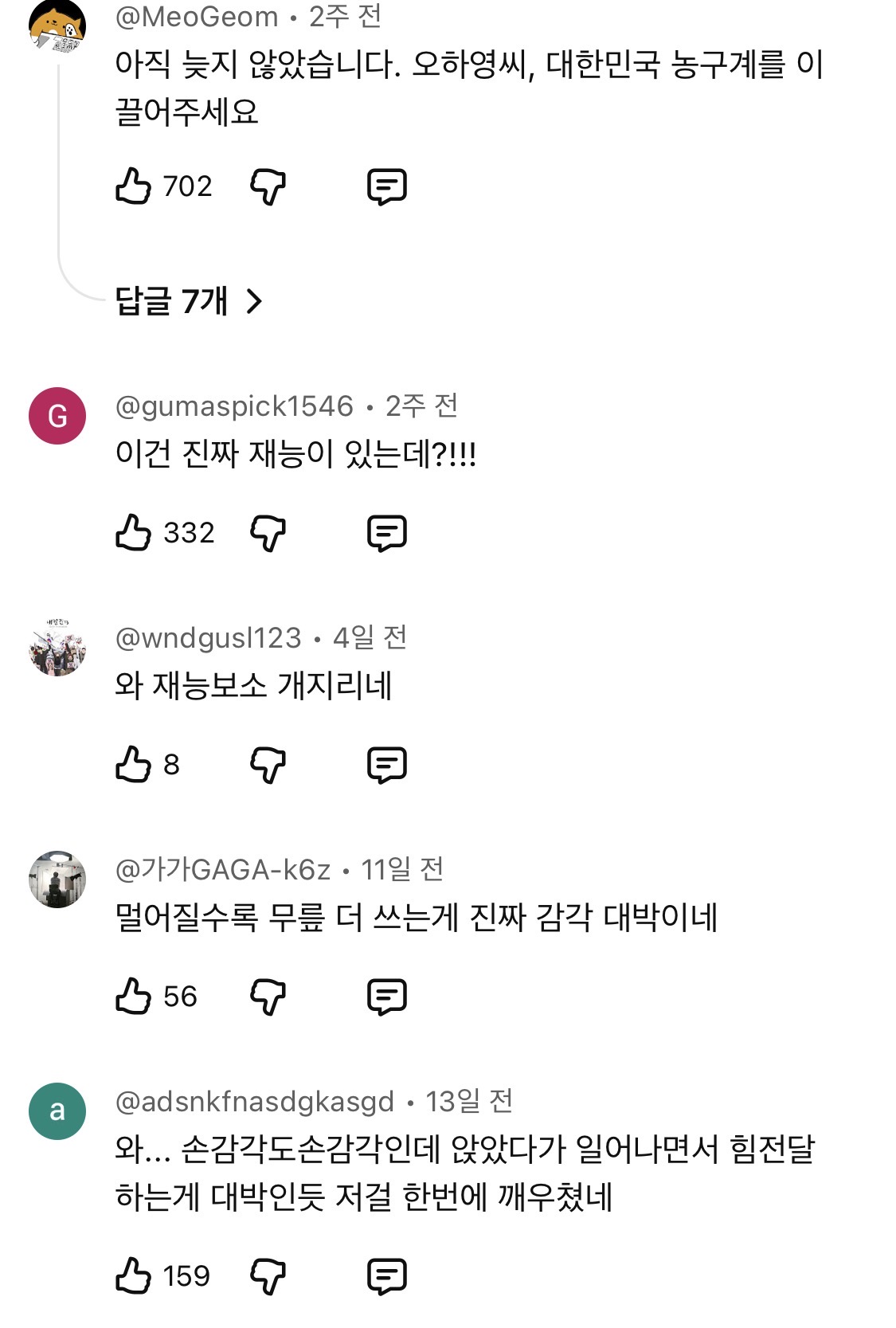Image resolution: width=896 pixels, height=1328 pixels.
Task: Reply to the @가가GAGA-k6z comment
Action: click(386, 996)
